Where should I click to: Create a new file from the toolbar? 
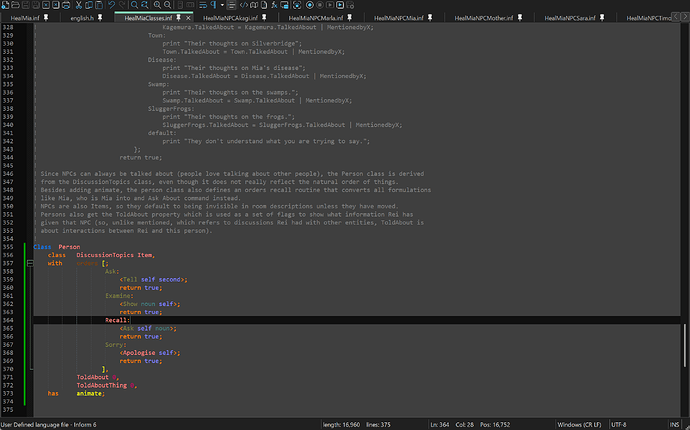(x=5, y=5)
